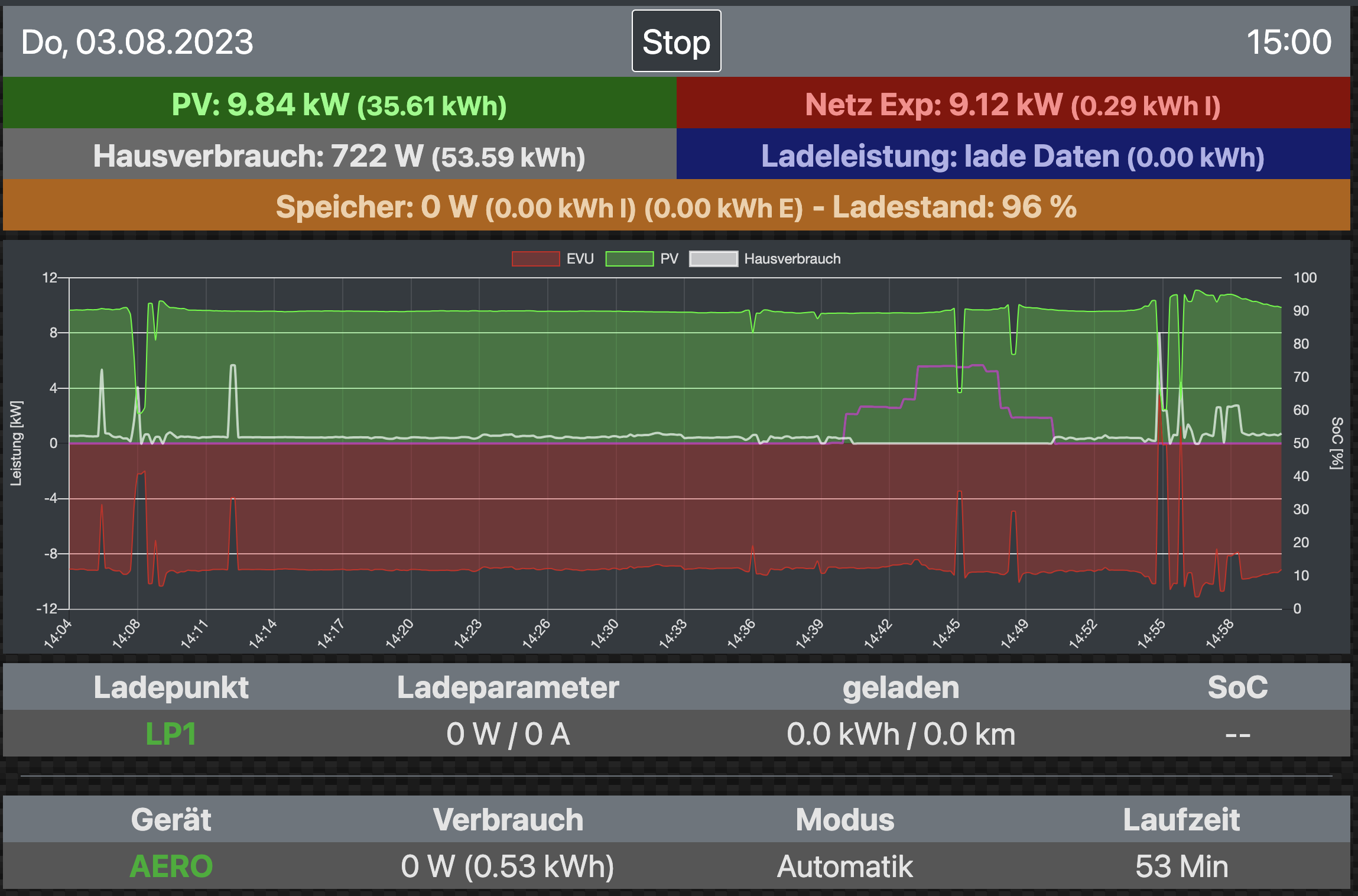Select the AERO device label
This screenshot has height=896, width=1358.
[171, 866]
